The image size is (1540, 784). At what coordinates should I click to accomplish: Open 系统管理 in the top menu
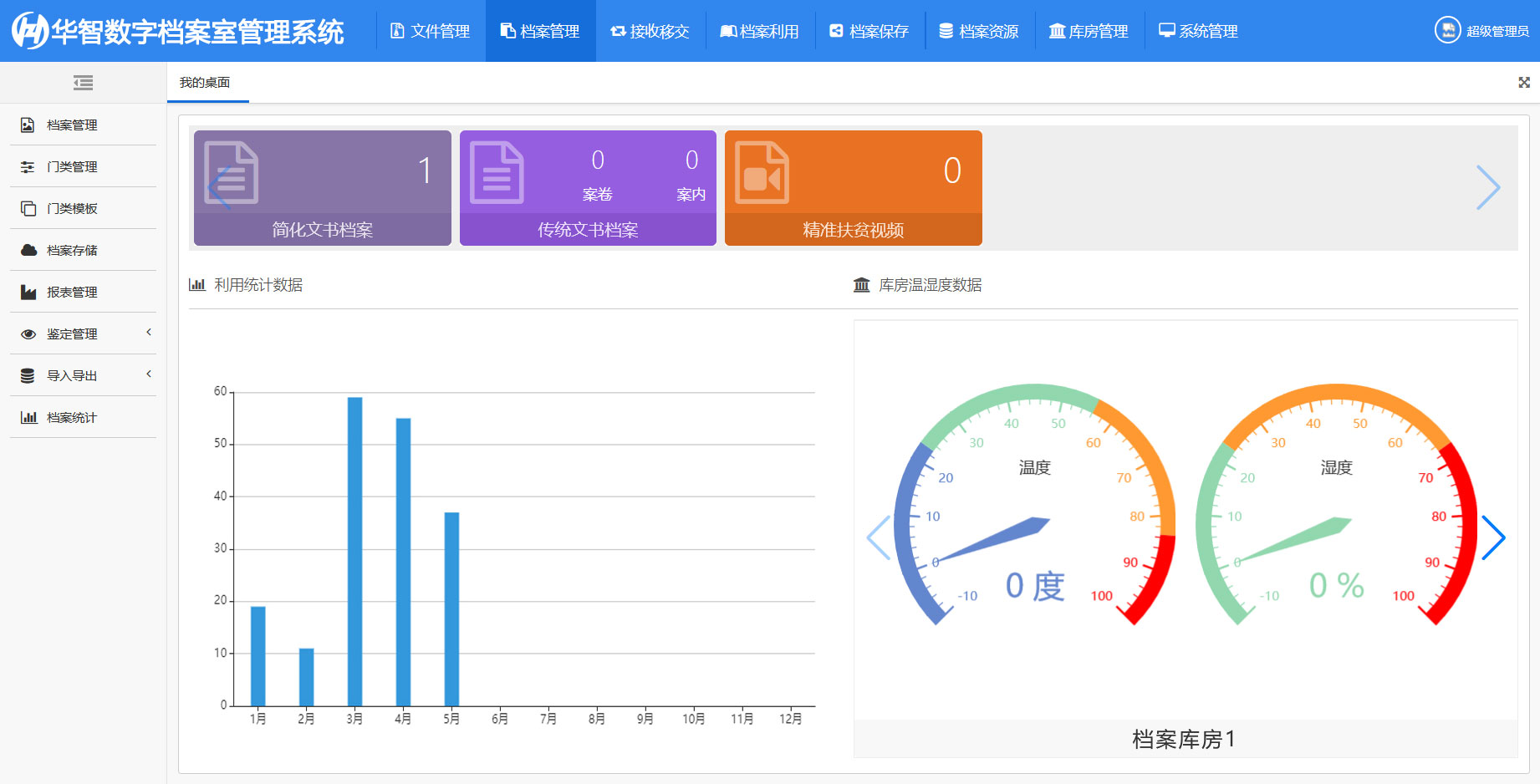tap(1199, 31)
